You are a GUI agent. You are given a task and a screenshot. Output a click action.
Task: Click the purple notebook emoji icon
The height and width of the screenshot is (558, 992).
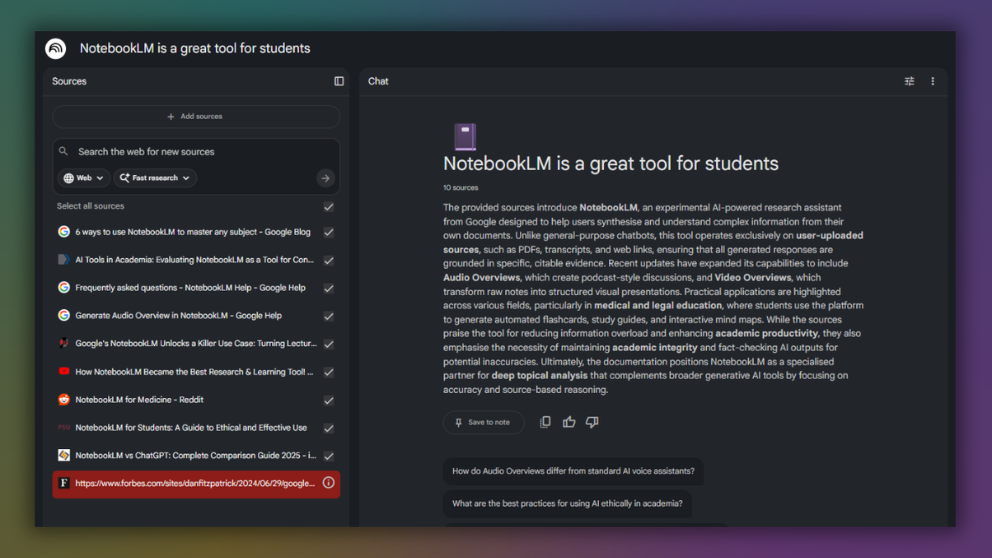click(465, 136)
